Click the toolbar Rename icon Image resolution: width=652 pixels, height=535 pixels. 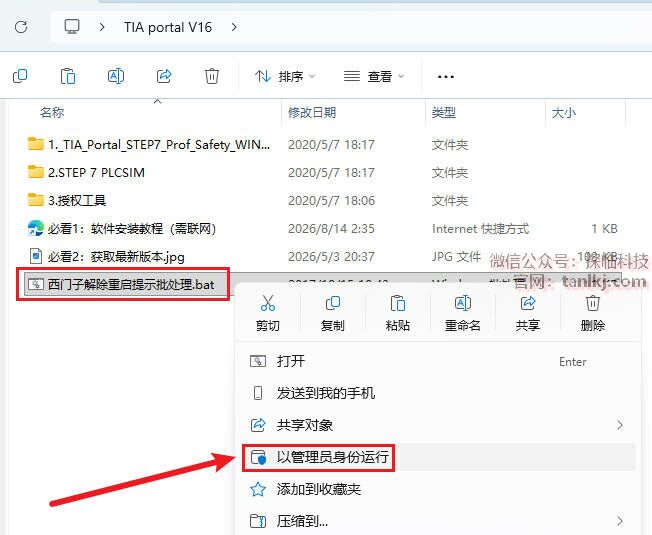[116, 76]
